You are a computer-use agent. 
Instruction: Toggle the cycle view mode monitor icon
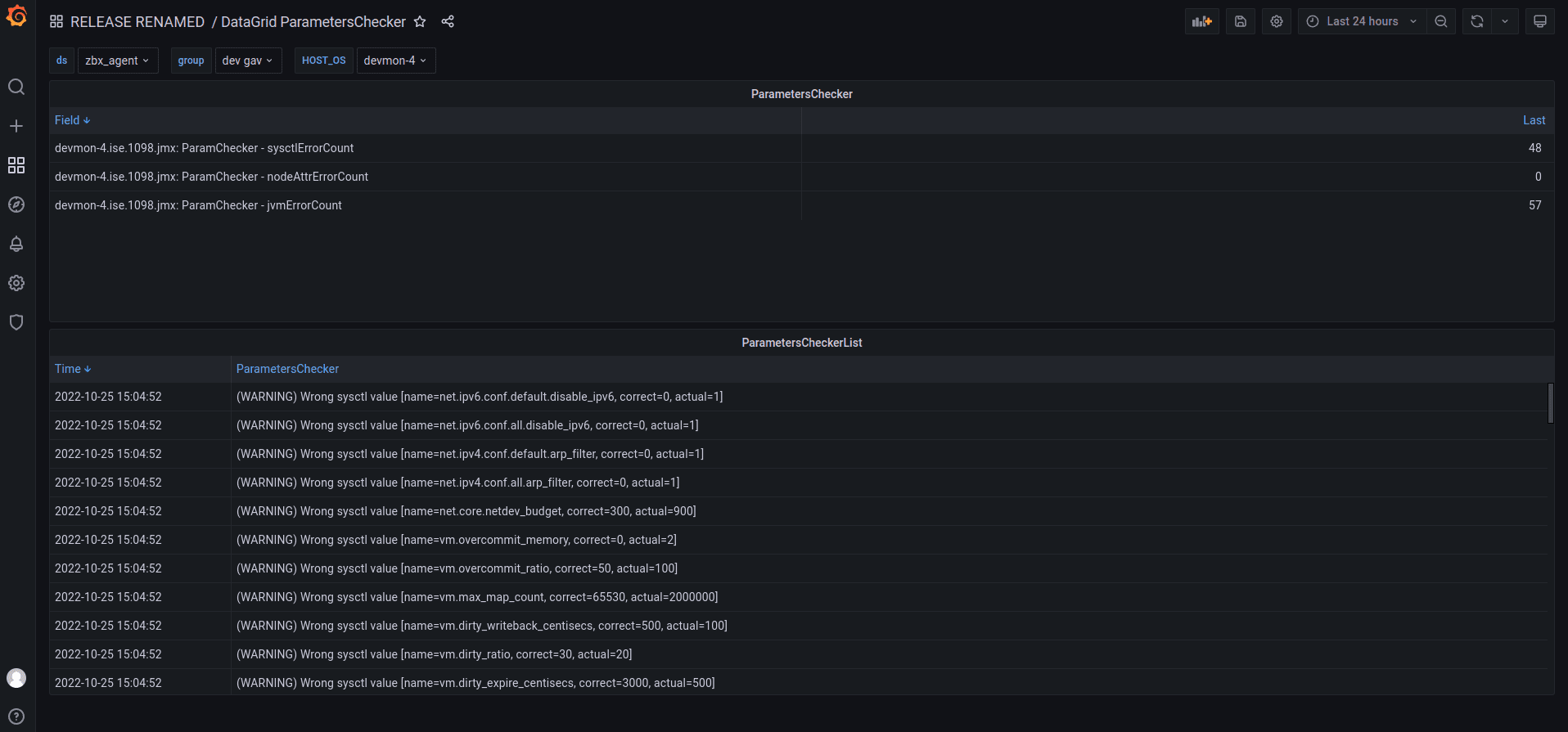tap(1539, 22)
